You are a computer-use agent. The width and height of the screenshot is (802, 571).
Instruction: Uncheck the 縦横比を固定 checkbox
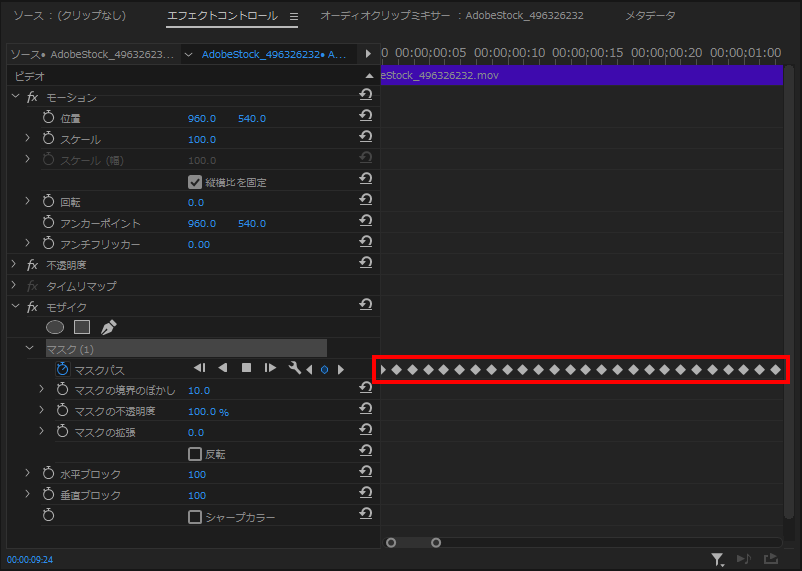(x=195, y=182)
